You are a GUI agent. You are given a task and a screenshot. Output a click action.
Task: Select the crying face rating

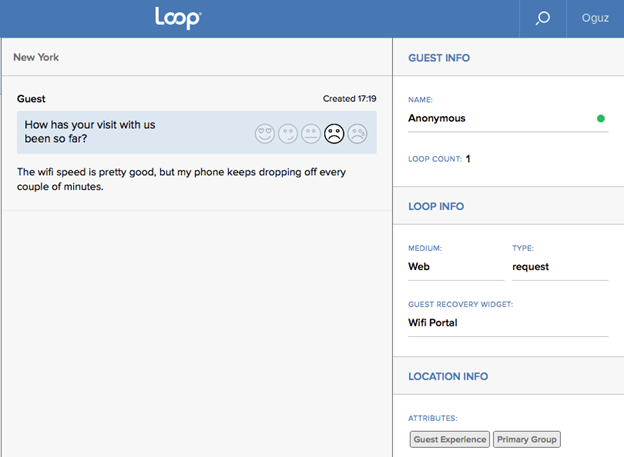pyautogui.click(x=357, y=133)
